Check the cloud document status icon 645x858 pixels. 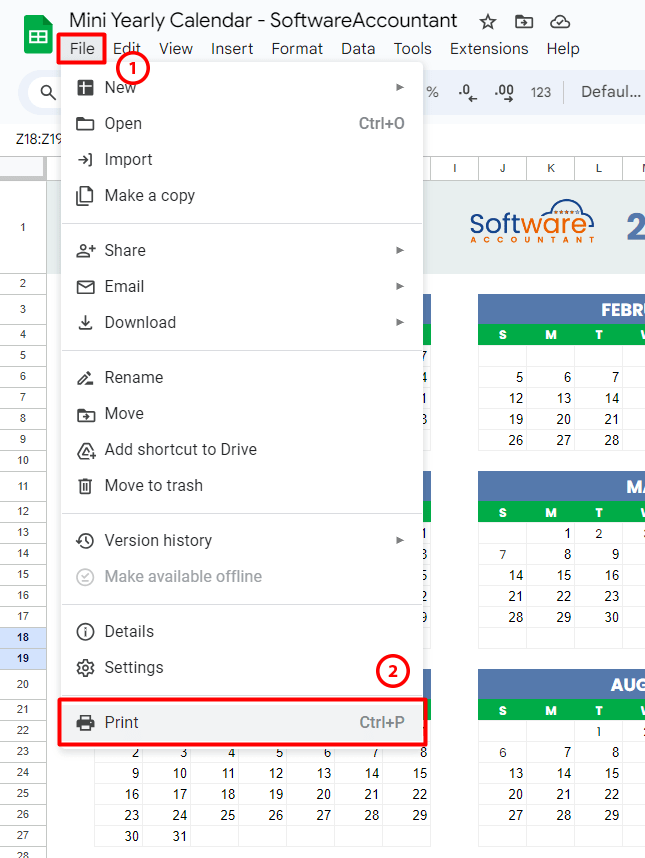point(560,22)
